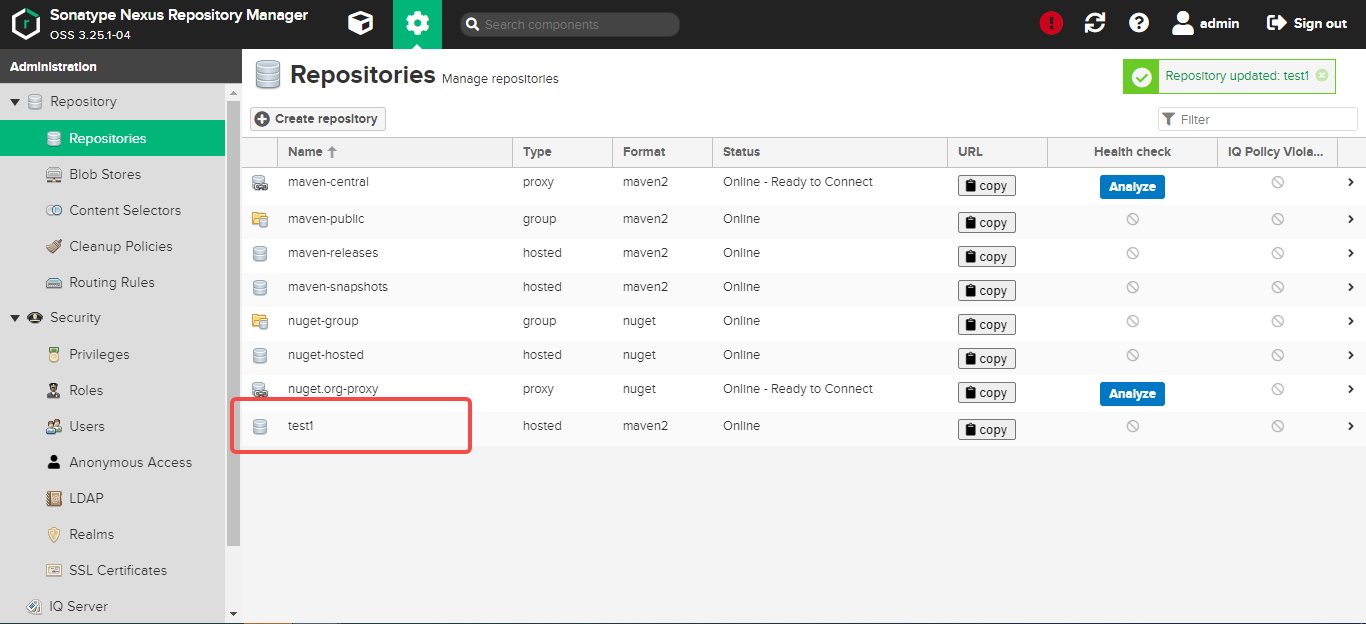Copy URL of maven-releases
Viewport: 1366px width, 624px height.
[x=986, y=257]
